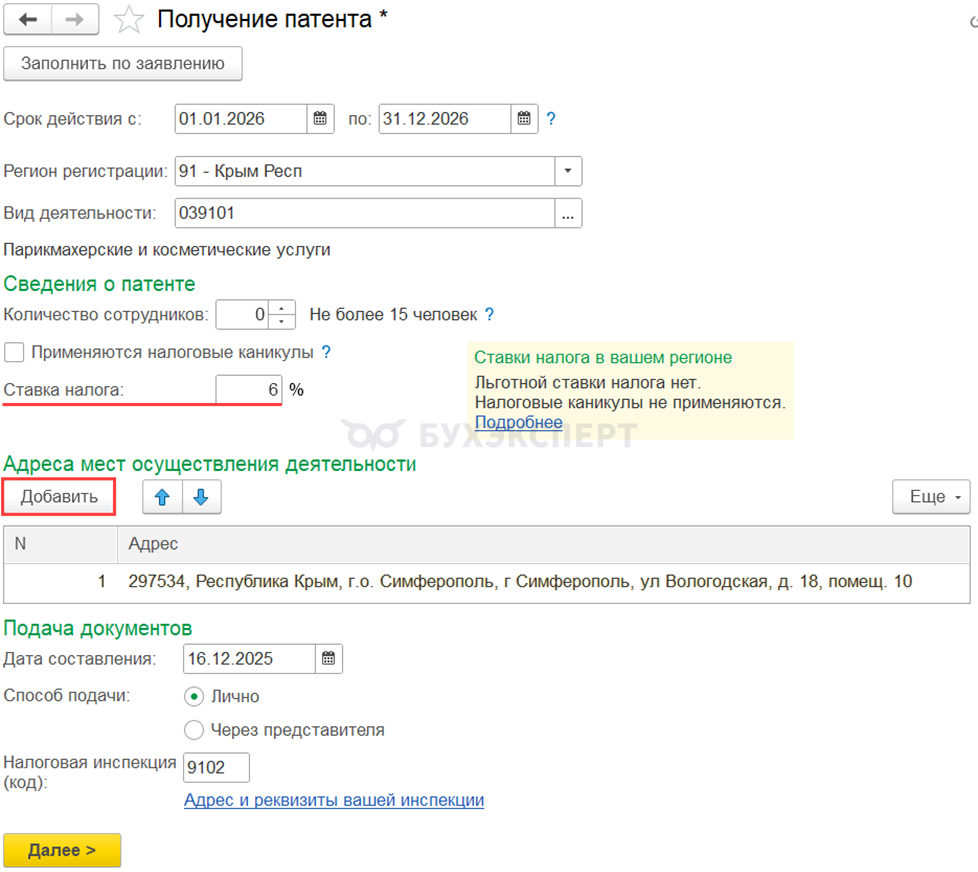Select the "Лично" submission method
978x872 pixels.
pyautogui.click(x=194, y=696)
